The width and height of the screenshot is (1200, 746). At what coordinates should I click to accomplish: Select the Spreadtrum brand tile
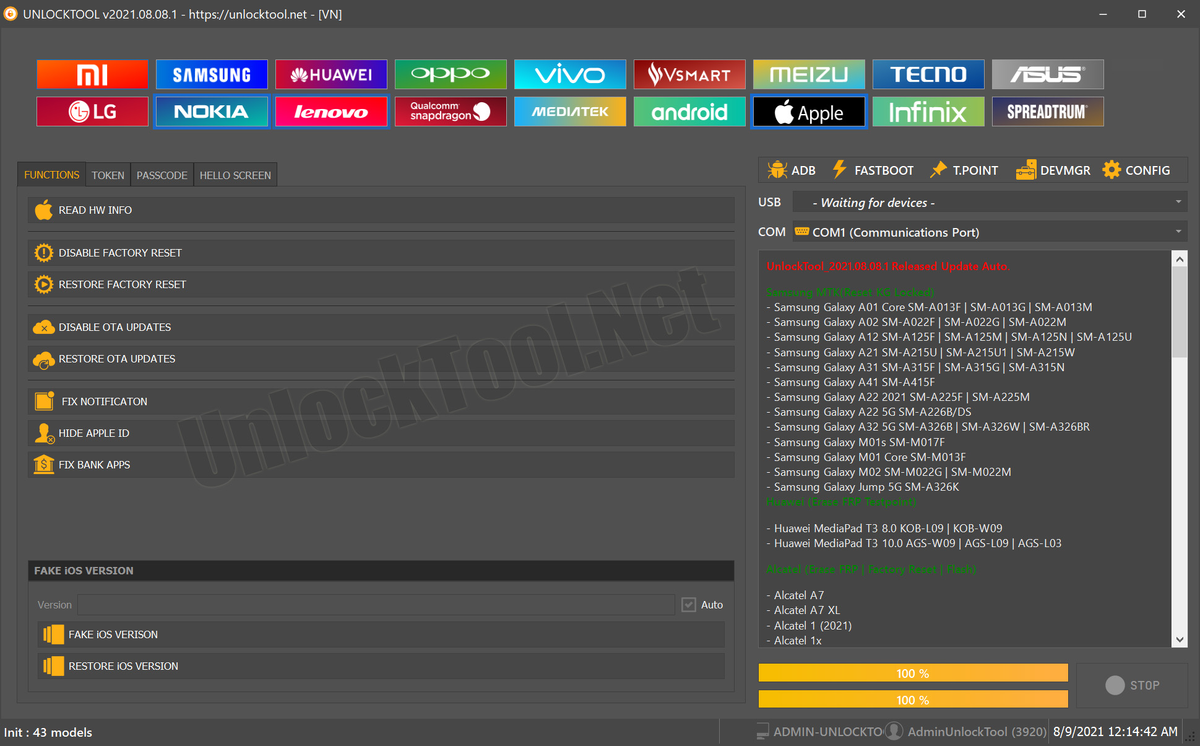(x=1048, y=111)
